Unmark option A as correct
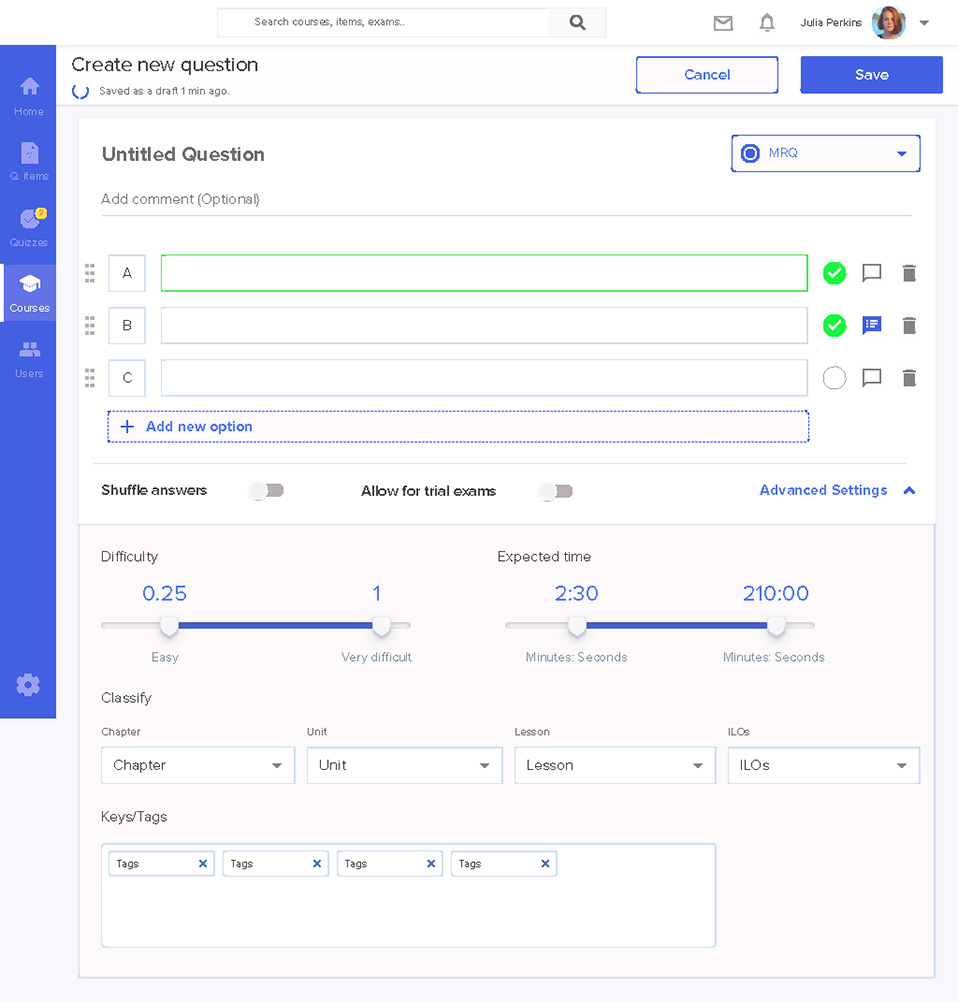The height and width of the screenshot is (1002, 958). [834, 274]
